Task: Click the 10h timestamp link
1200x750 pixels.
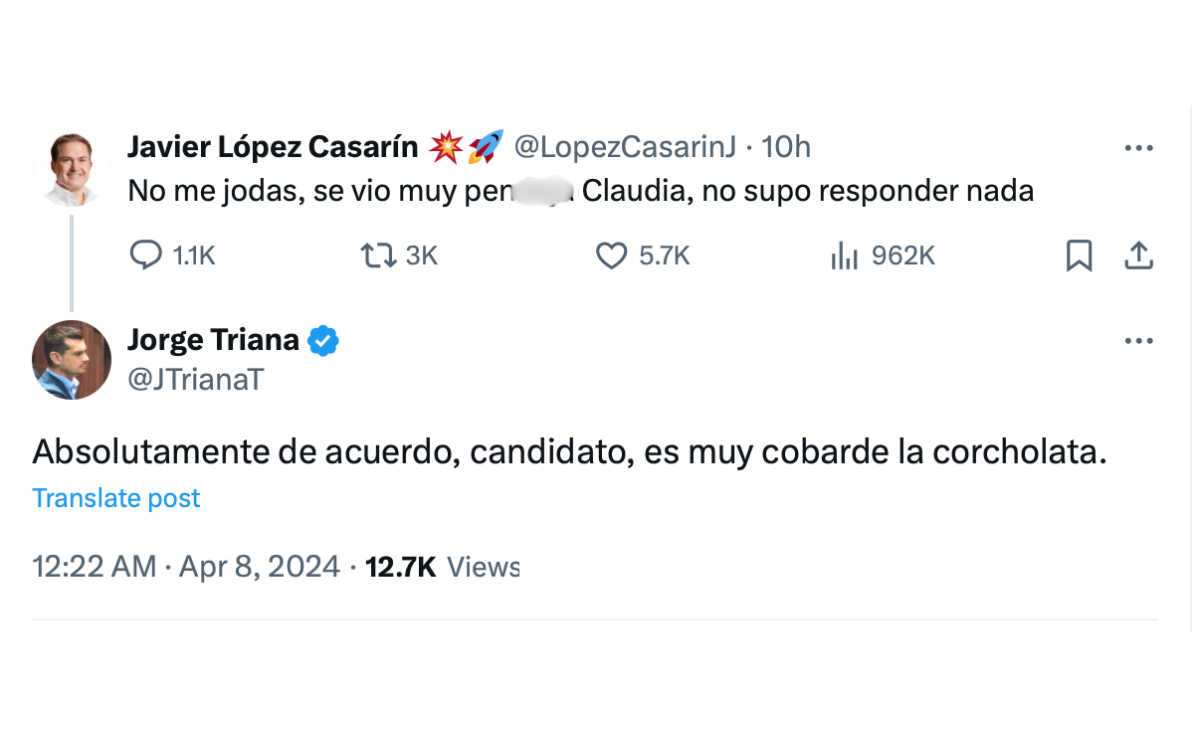Action: (x=786, y=147)
